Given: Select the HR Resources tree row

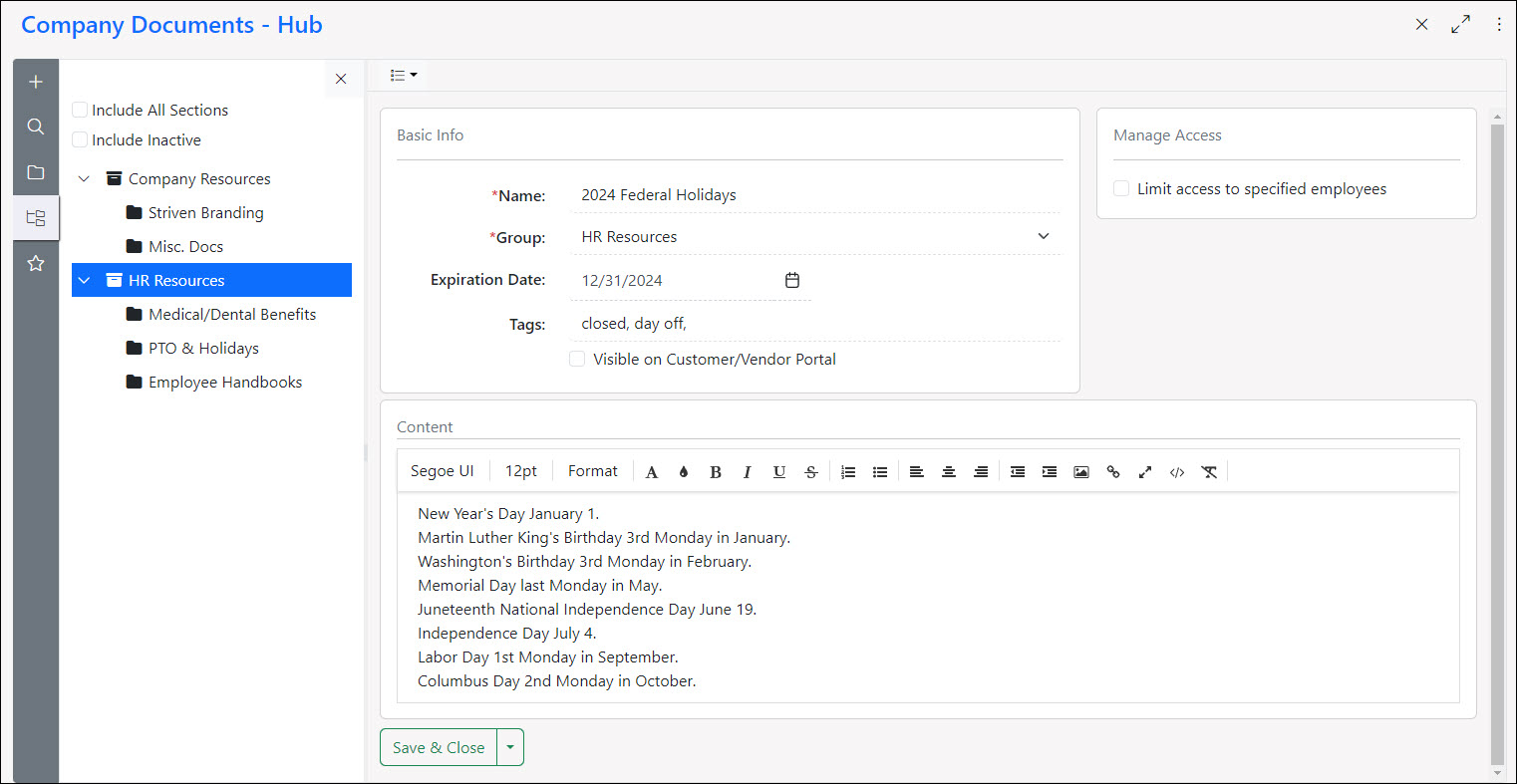Looking at the screenshot, I should pos(211,280).
